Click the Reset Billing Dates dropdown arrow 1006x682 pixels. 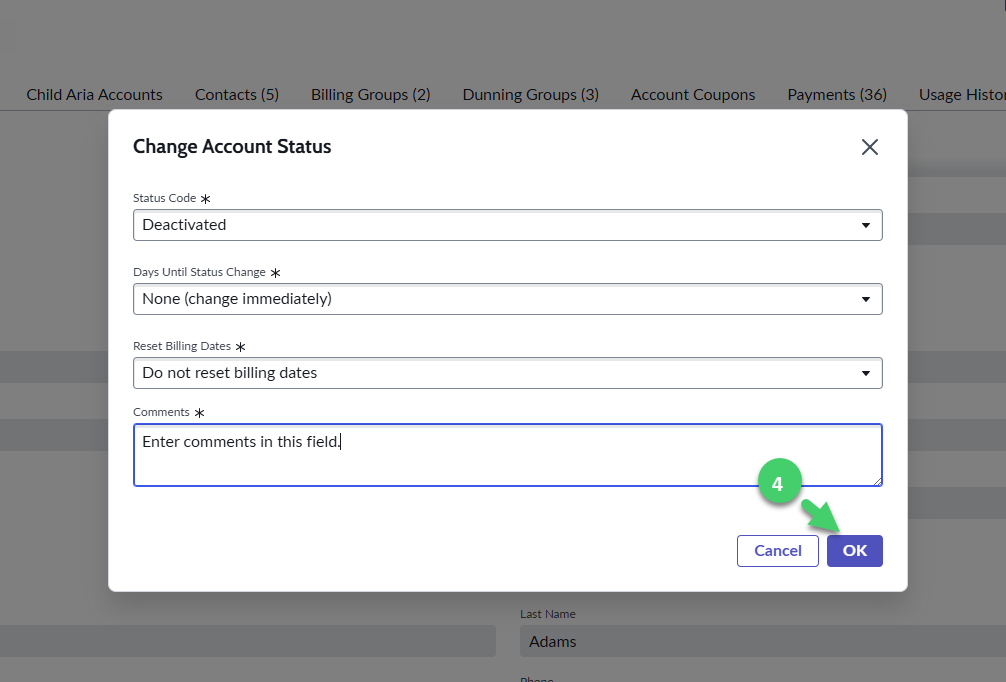(865, 372)
